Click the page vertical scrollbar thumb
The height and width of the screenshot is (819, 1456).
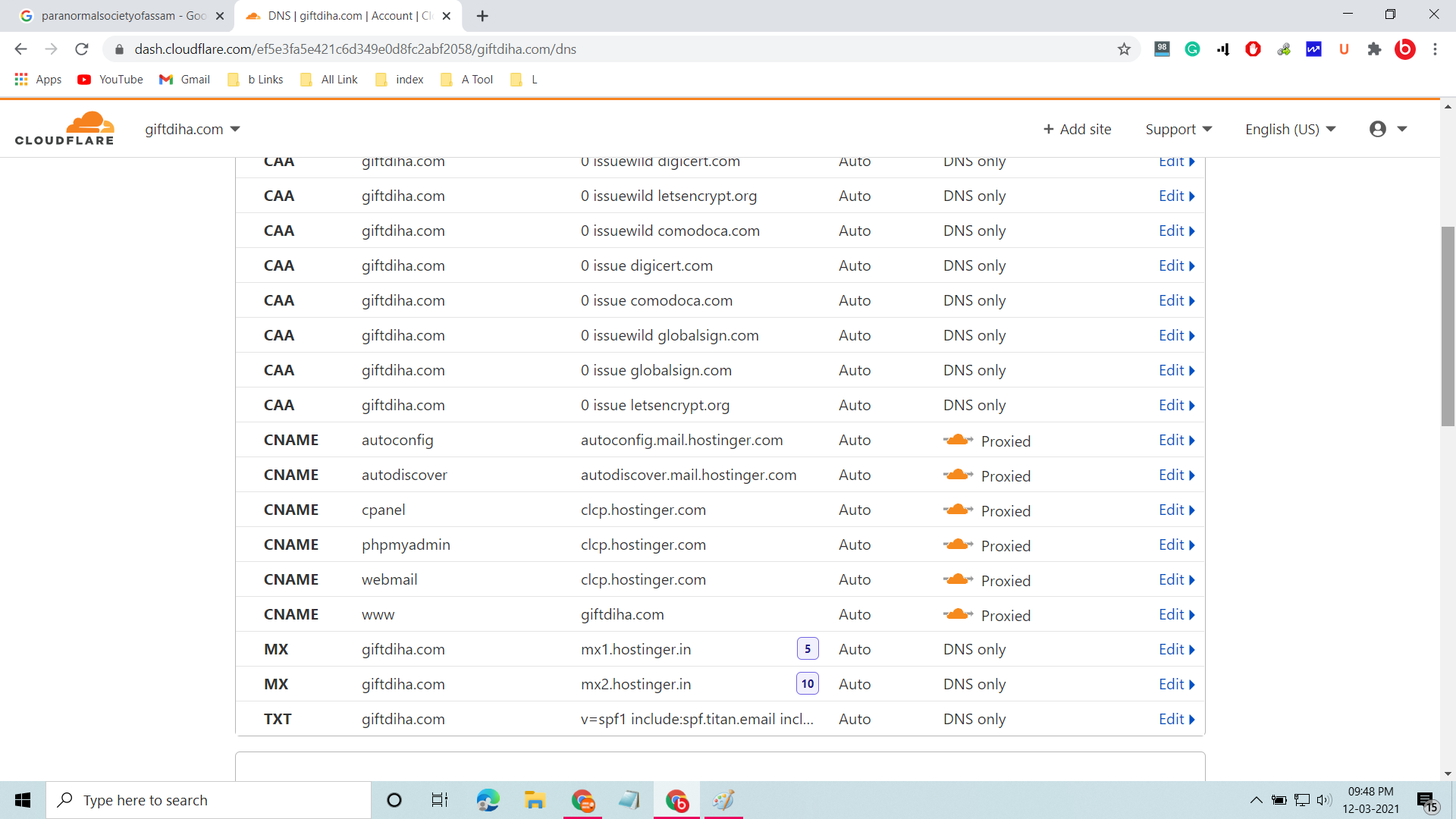point(1448,326)
